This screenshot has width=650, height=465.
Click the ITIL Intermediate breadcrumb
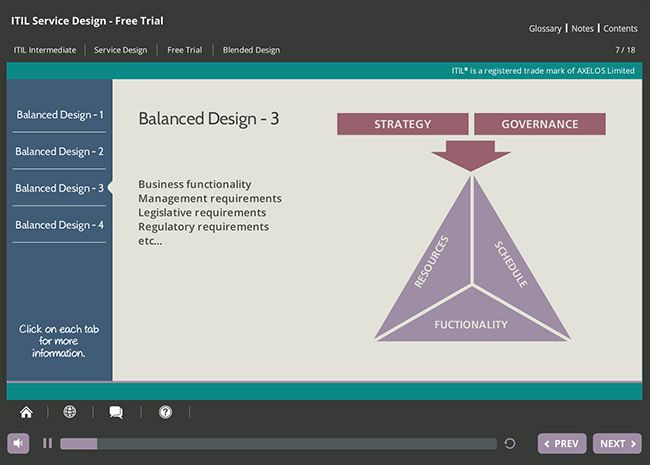pos(45,50)
